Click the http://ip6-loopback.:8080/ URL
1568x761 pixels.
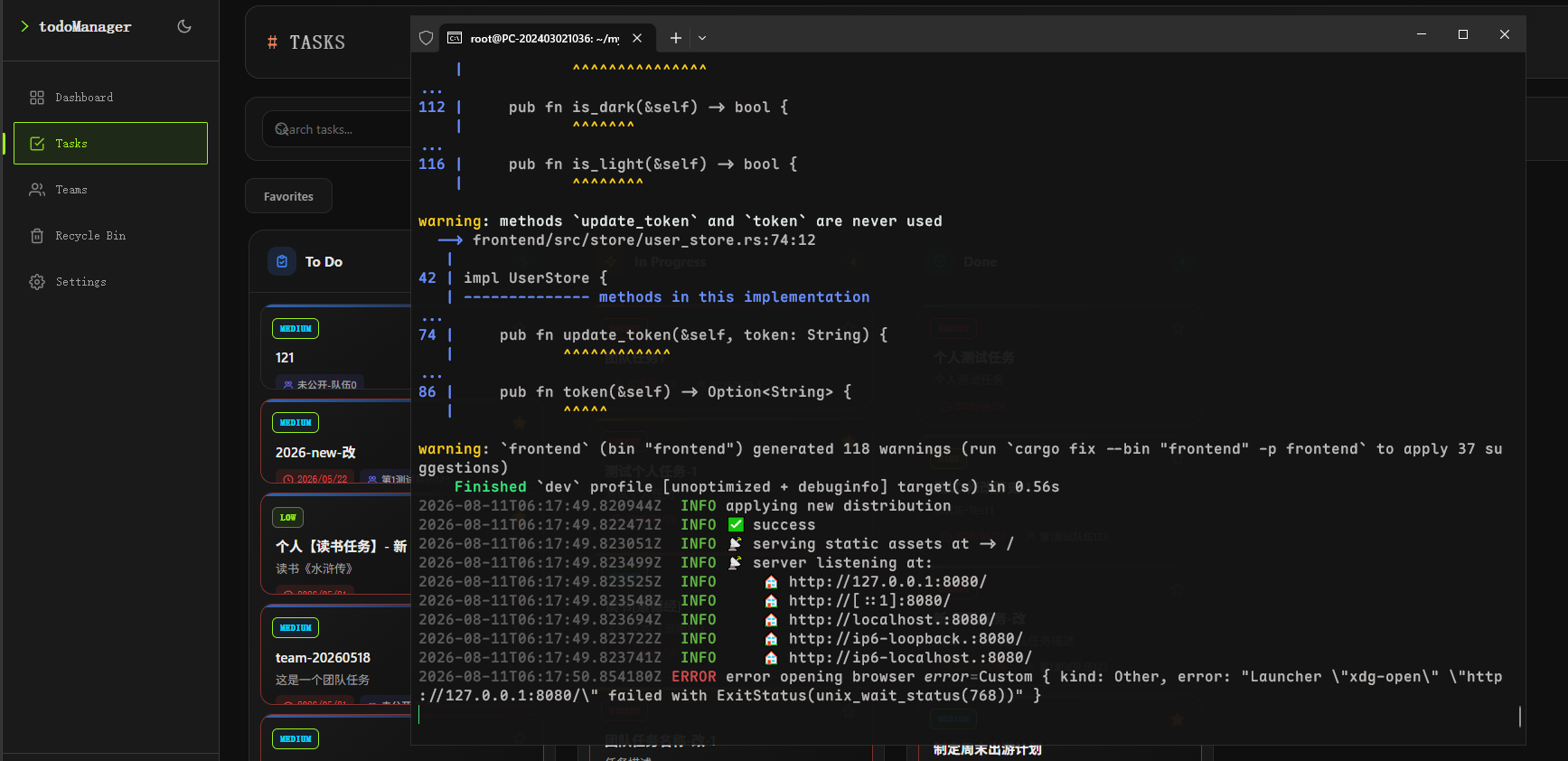coord(906,639)
